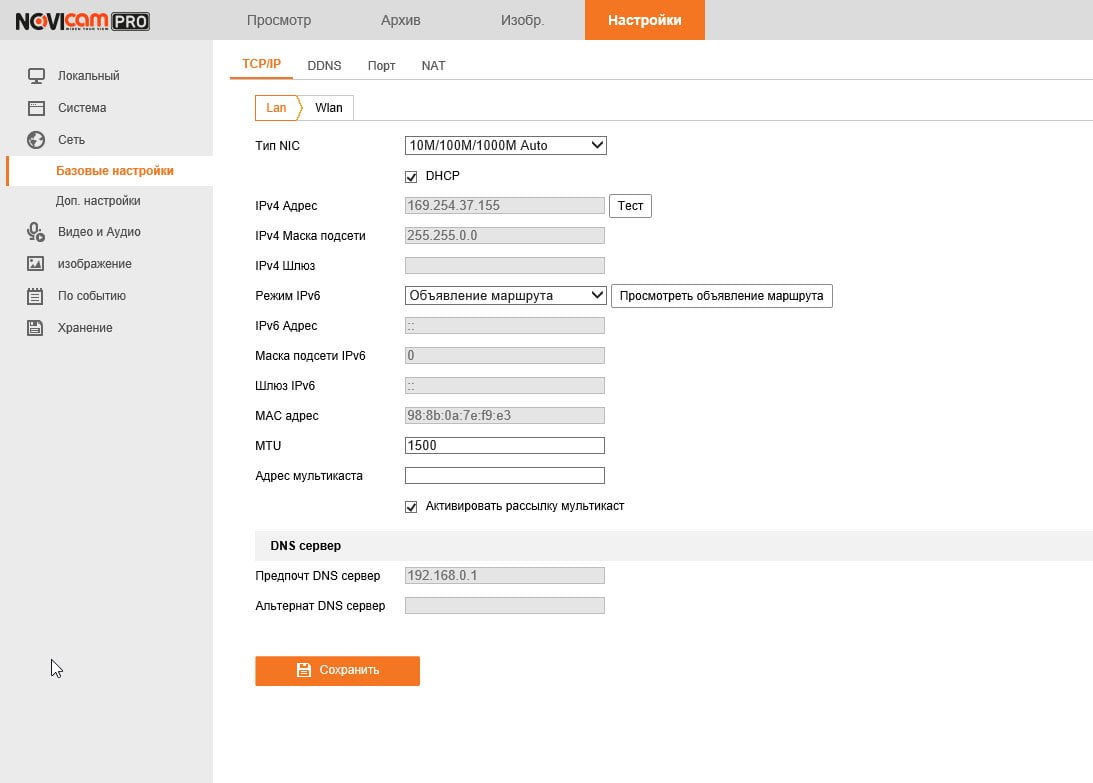Switch to the DDNS tab
Image resolution: width=1093 pixels, height=783 pixels.
[x=324, y=66]
